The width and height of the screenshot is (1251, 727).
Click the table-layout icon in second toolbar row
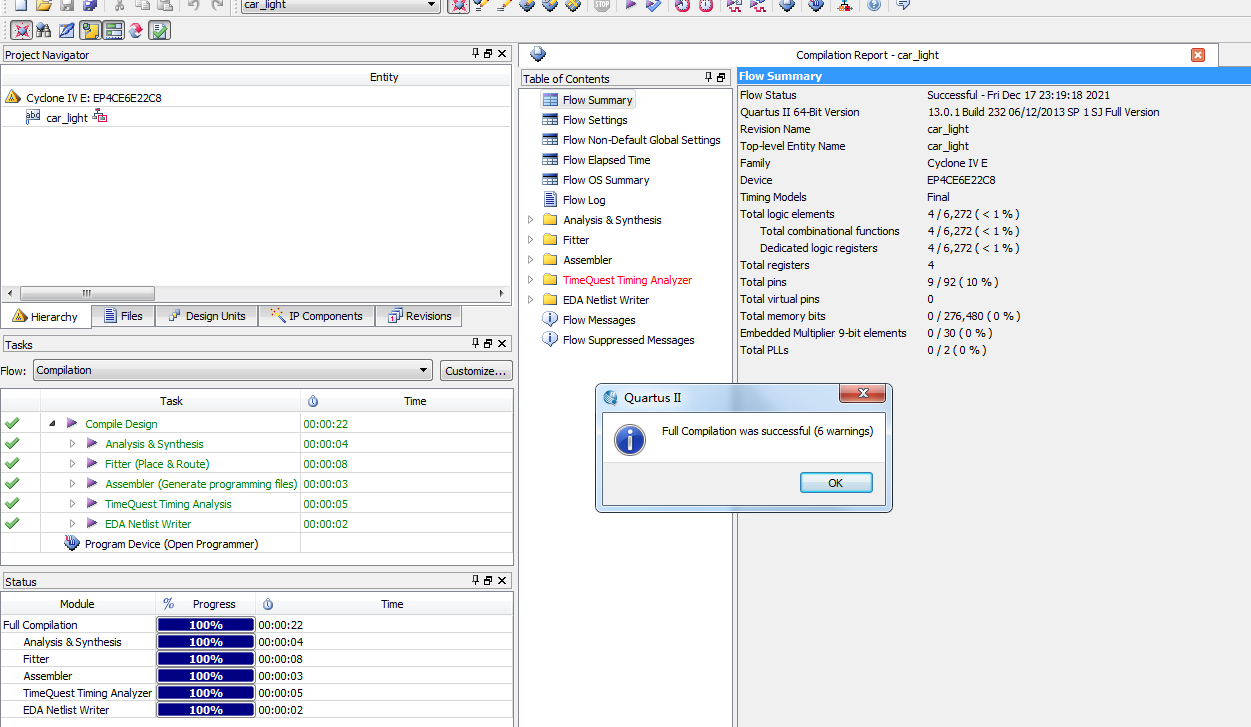[113, 30]
